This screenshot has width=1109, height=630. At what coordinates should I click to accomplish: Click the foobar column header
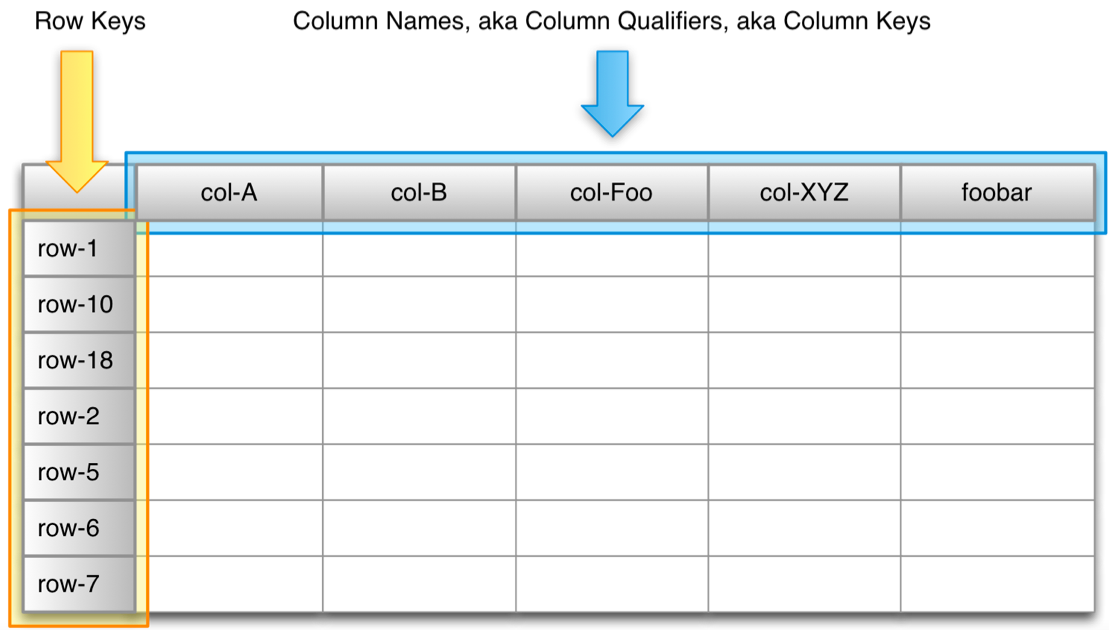pyautogui.click(x=996, y=192)
